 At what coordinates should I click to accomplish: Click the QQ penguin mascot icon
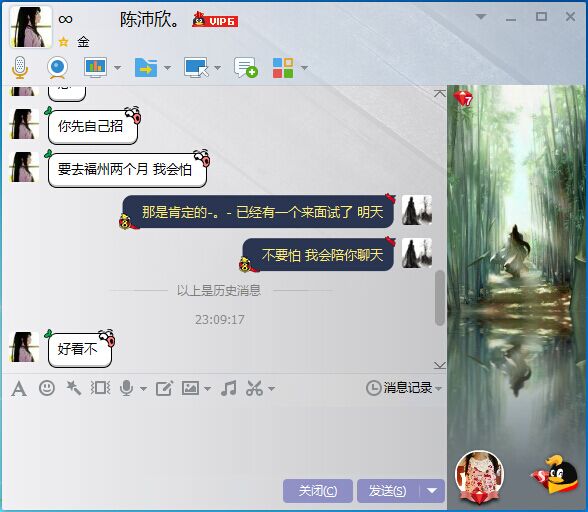point(556,474)
